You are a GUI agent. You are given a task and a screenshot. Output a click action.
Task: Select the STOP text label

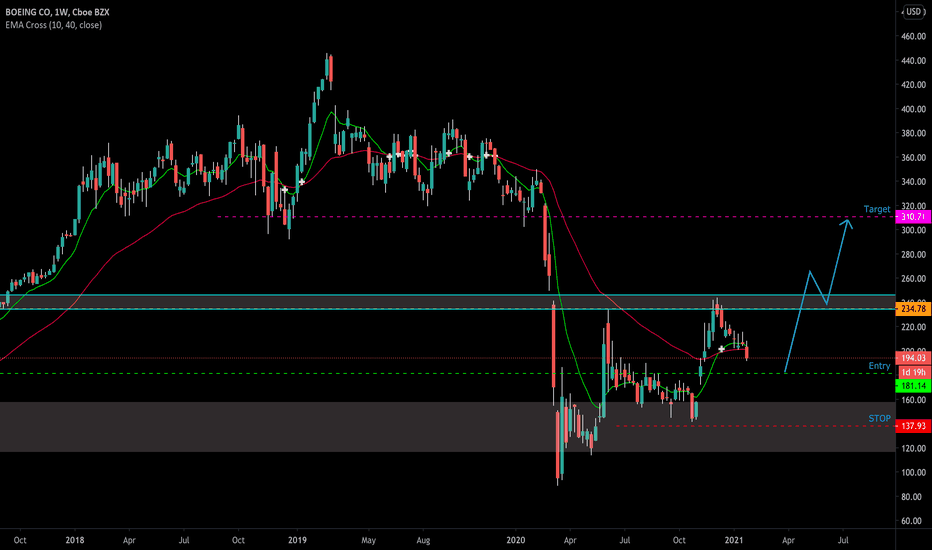(880, 419)
